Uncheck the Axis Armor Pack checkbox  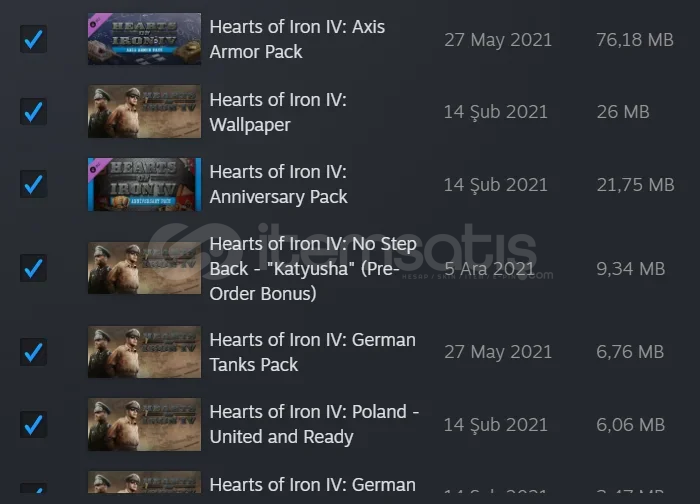point(33,39)
